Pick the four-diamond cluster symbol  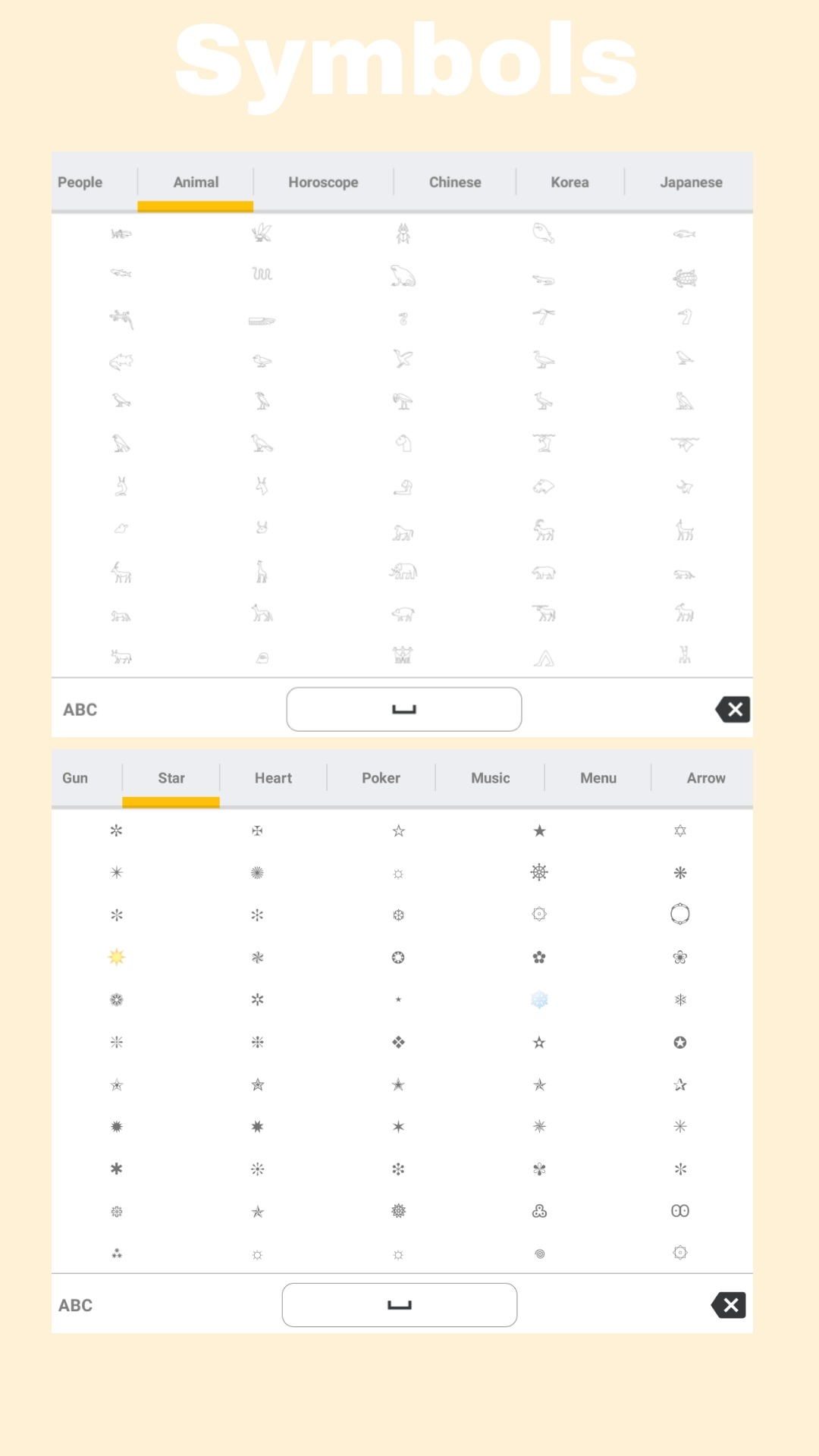tap(398, 1042)
